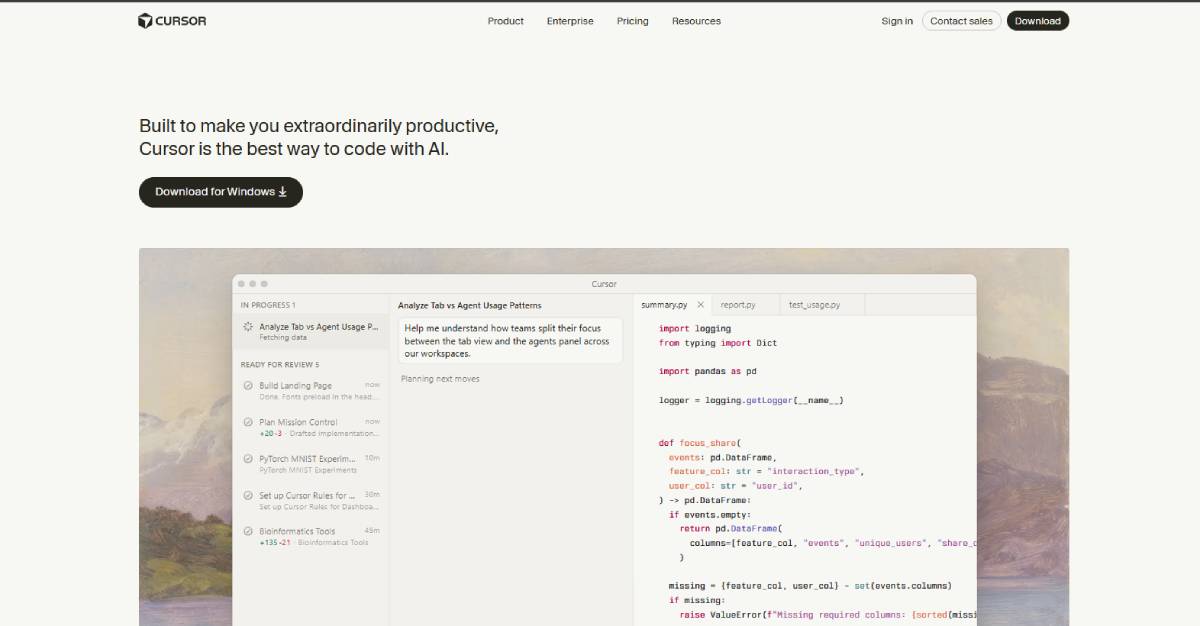Image resolution: width=1200 pixels, height=626 pixels.
Task: Click the +135 -21 diff stats text
Action: (x=275, y=543)
